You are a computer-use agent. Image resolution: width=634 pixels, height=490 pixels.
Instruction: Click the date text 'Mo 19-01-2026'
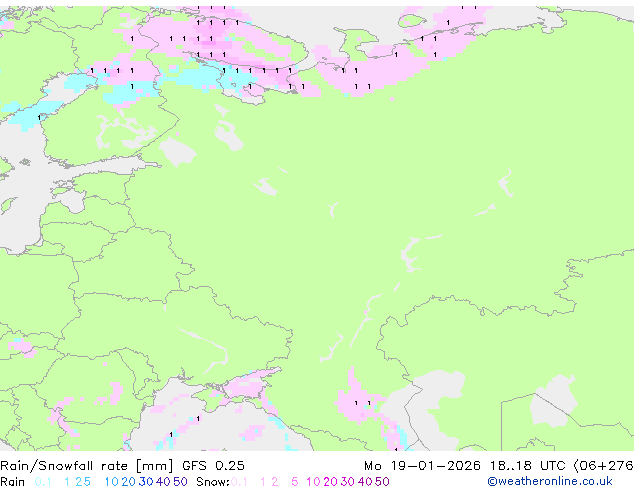pos(422,466)
